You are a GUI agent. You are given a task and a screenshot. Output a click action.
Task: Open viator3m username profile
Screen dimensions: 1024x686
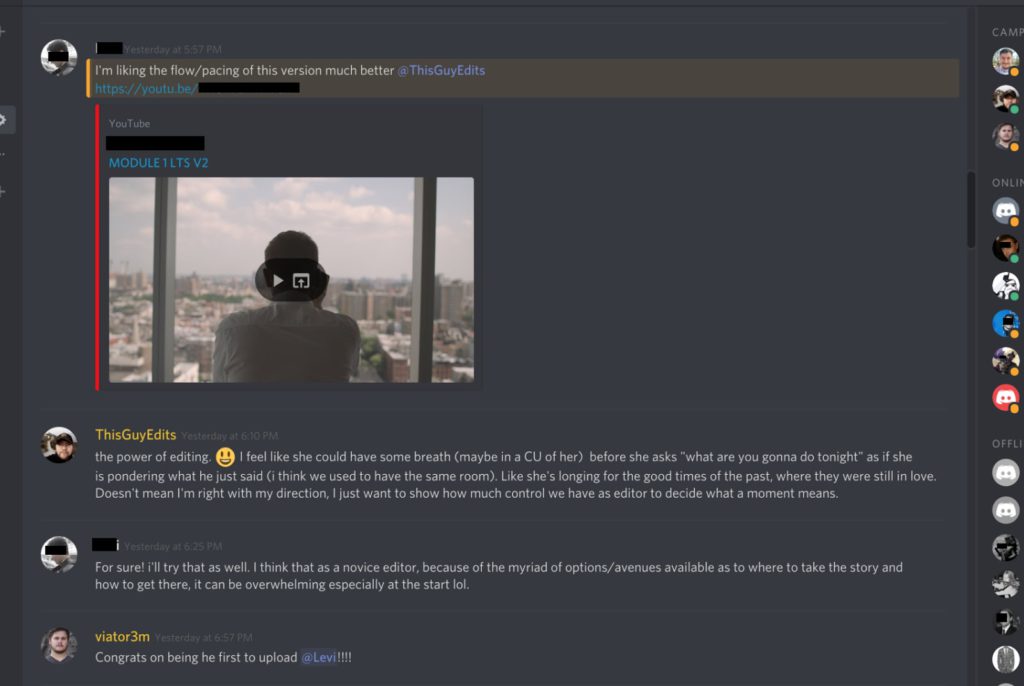coord(122,636)
